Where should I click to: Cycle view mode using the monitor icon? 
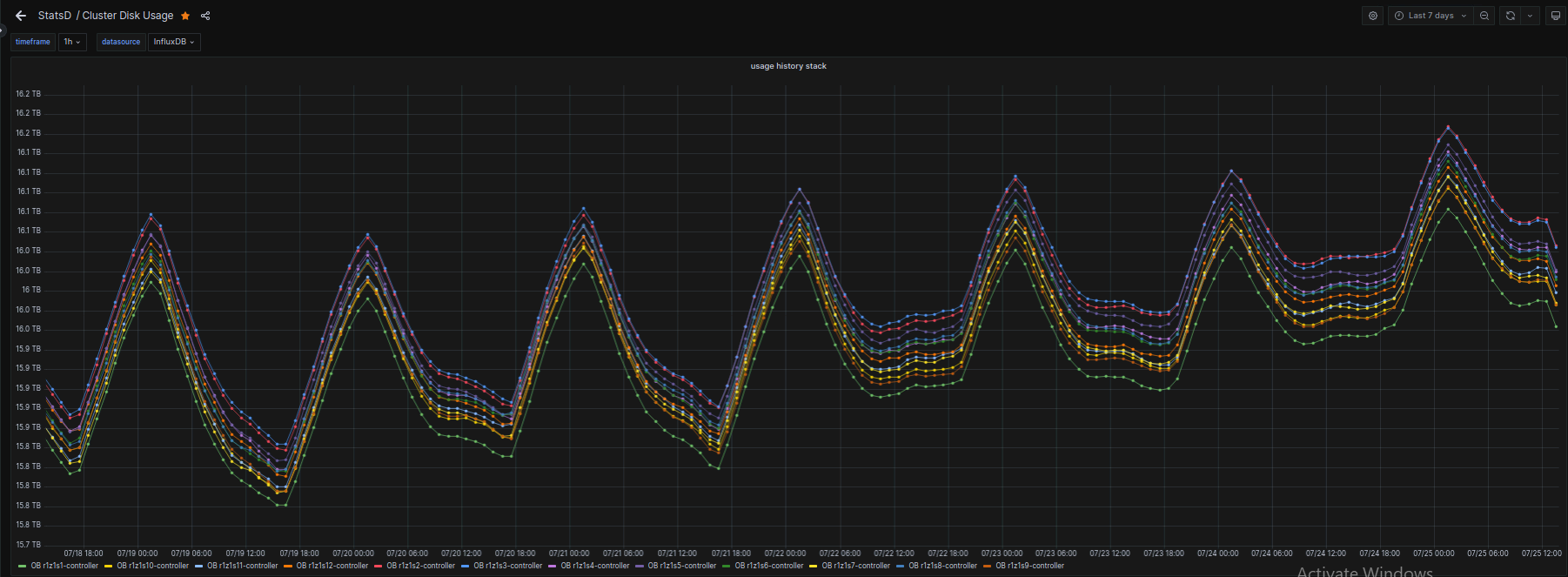click(x=1556, y=16)
